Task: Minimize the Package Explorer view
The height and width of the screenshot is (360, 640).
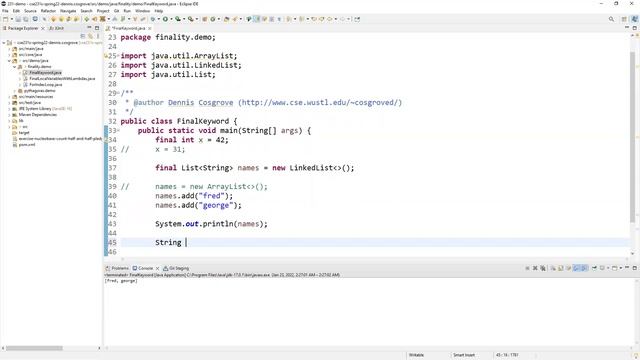Action: pos(89,28)
